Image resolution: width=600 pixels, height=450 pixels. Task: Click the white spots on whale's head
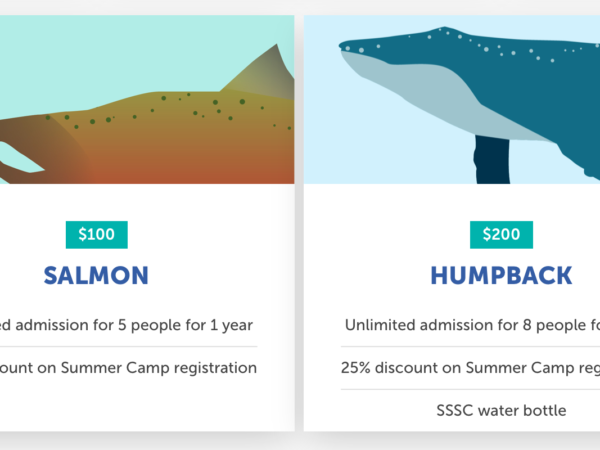point(452,44)
